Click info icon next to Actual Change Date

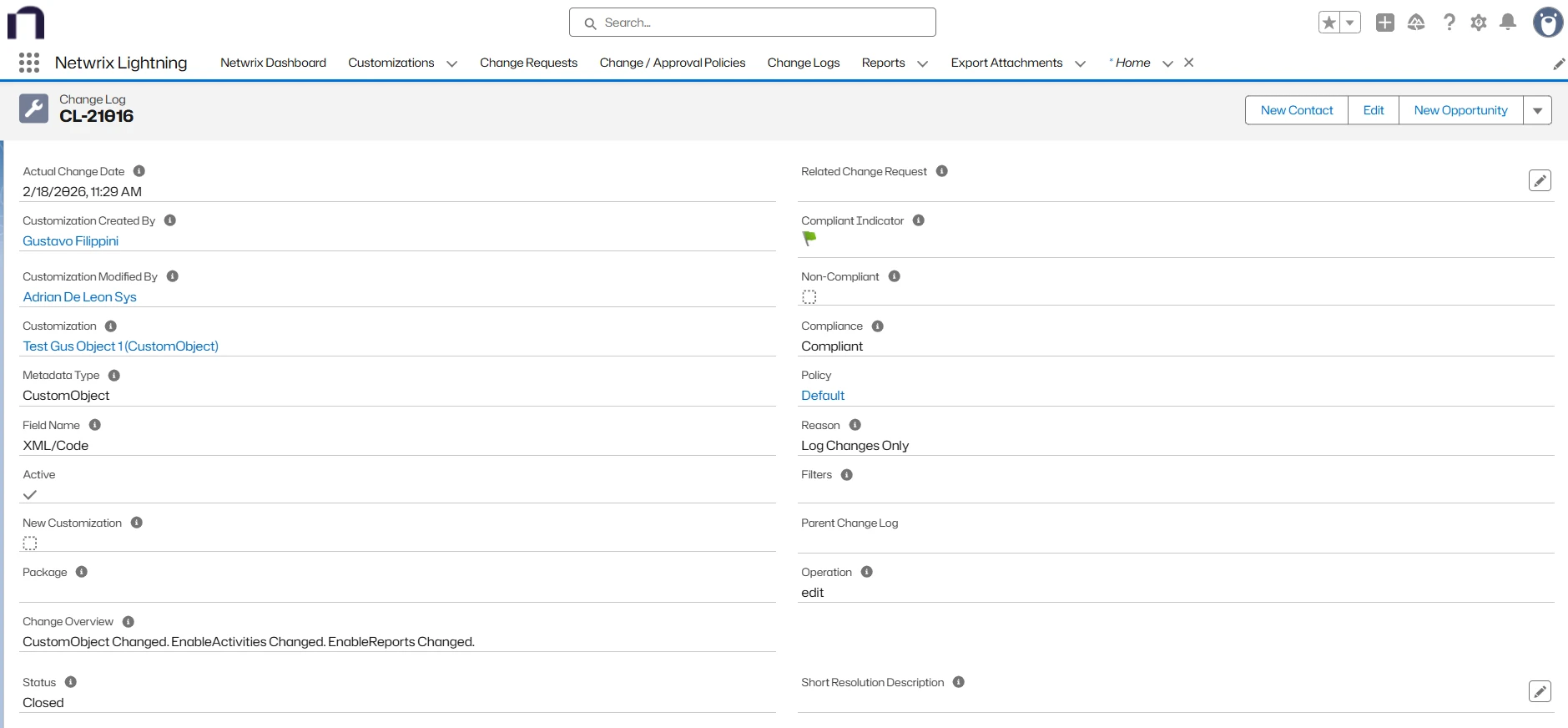point(139,171)
